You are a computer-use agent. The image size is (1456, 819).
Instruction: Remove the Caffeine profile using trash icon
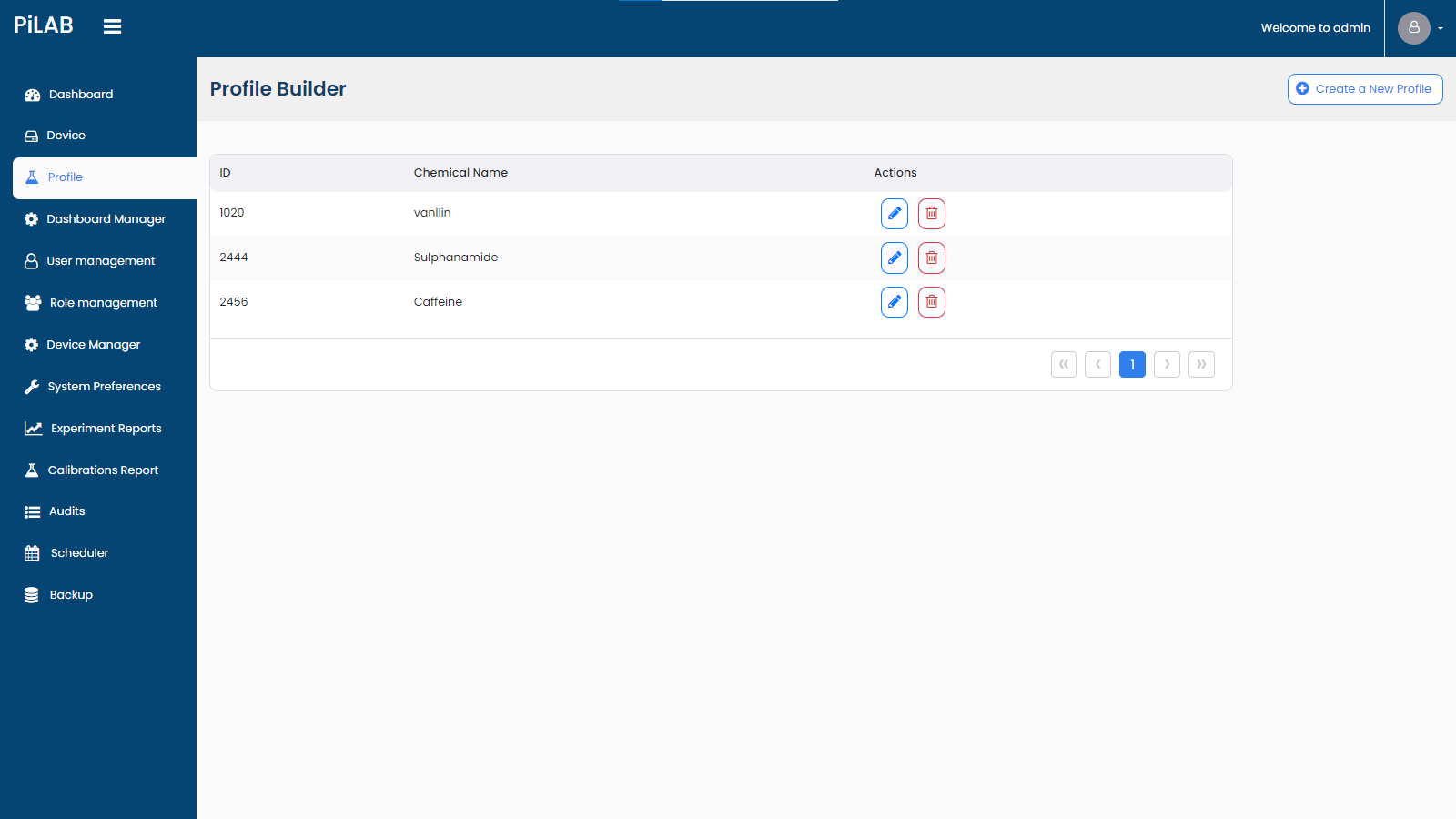(x=931, y=302)
